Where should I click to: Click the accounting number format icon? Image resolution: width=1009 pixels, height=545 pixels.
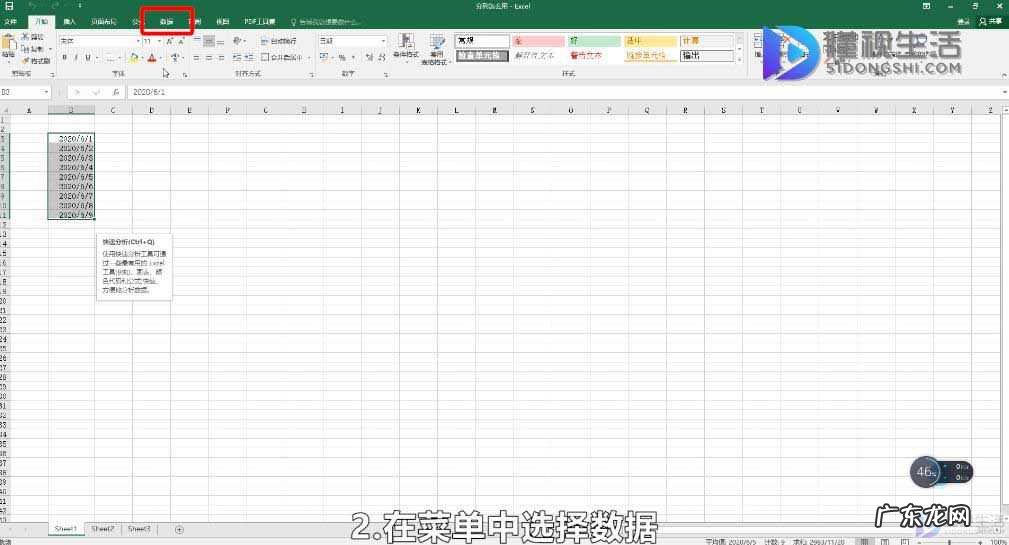[x=324, y=58]
